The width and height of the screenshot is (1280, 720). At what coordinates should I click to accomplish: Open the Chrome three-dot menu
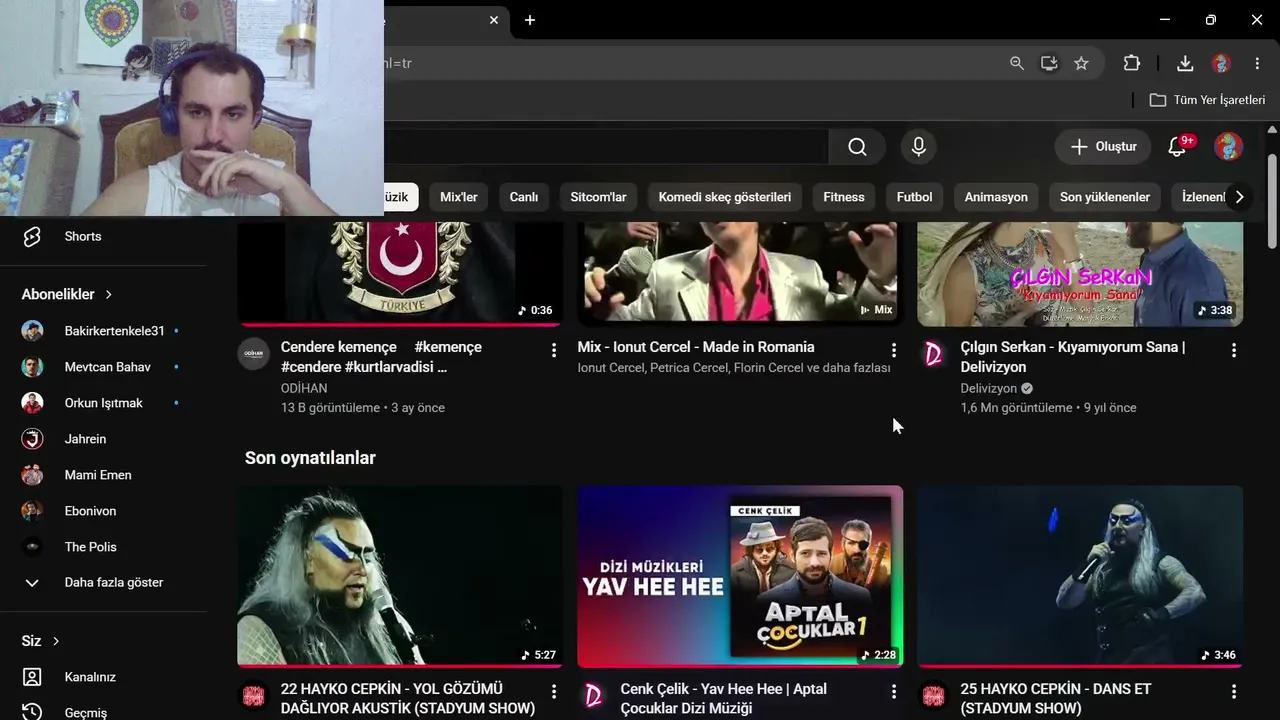[1257, 63]
